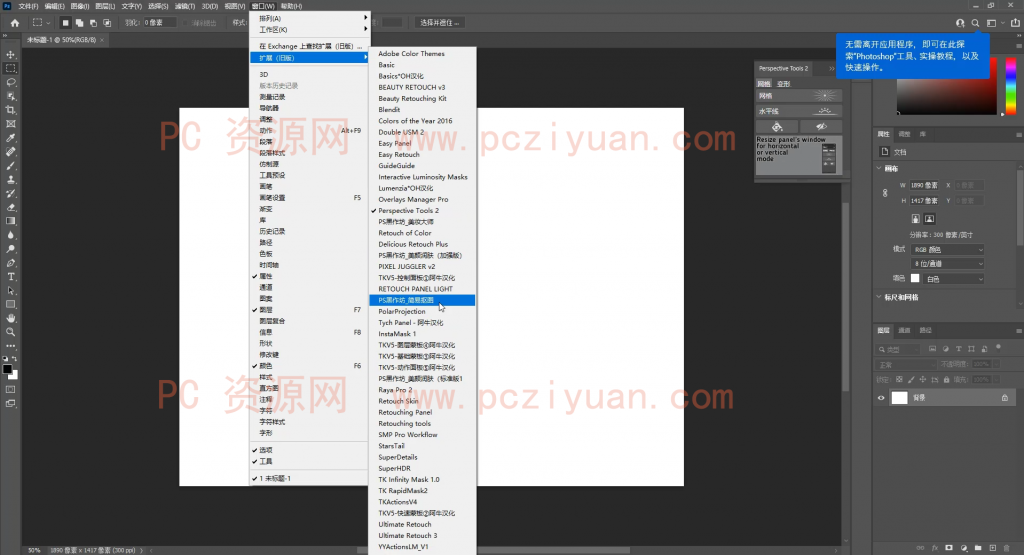The height and width of the screenshot is (555, 1024).
Task: Click the add to selection mode icon
Action: [x=79, y=23]
